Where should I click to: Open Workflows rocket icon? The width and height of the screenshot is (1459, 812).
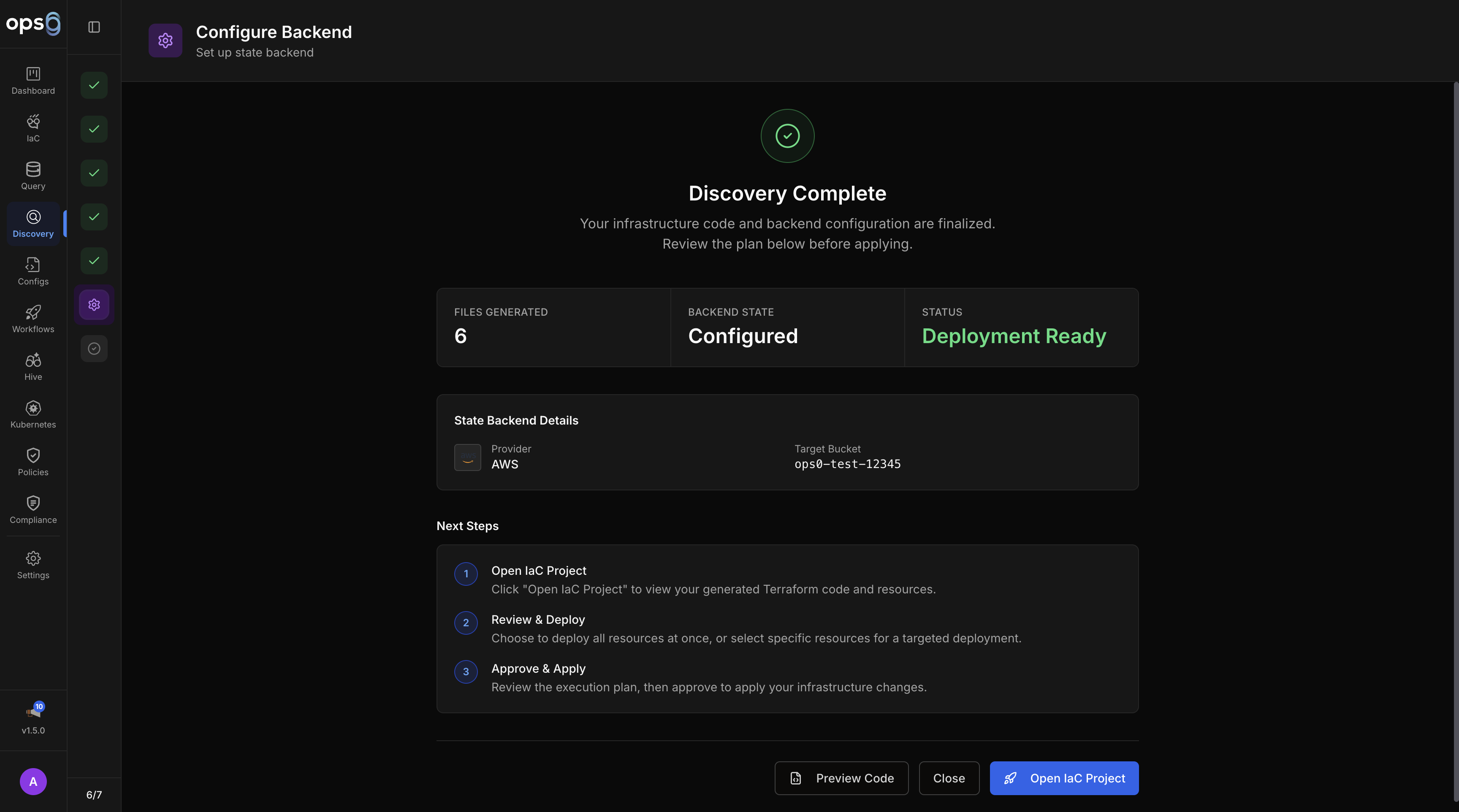click(33, 319)
